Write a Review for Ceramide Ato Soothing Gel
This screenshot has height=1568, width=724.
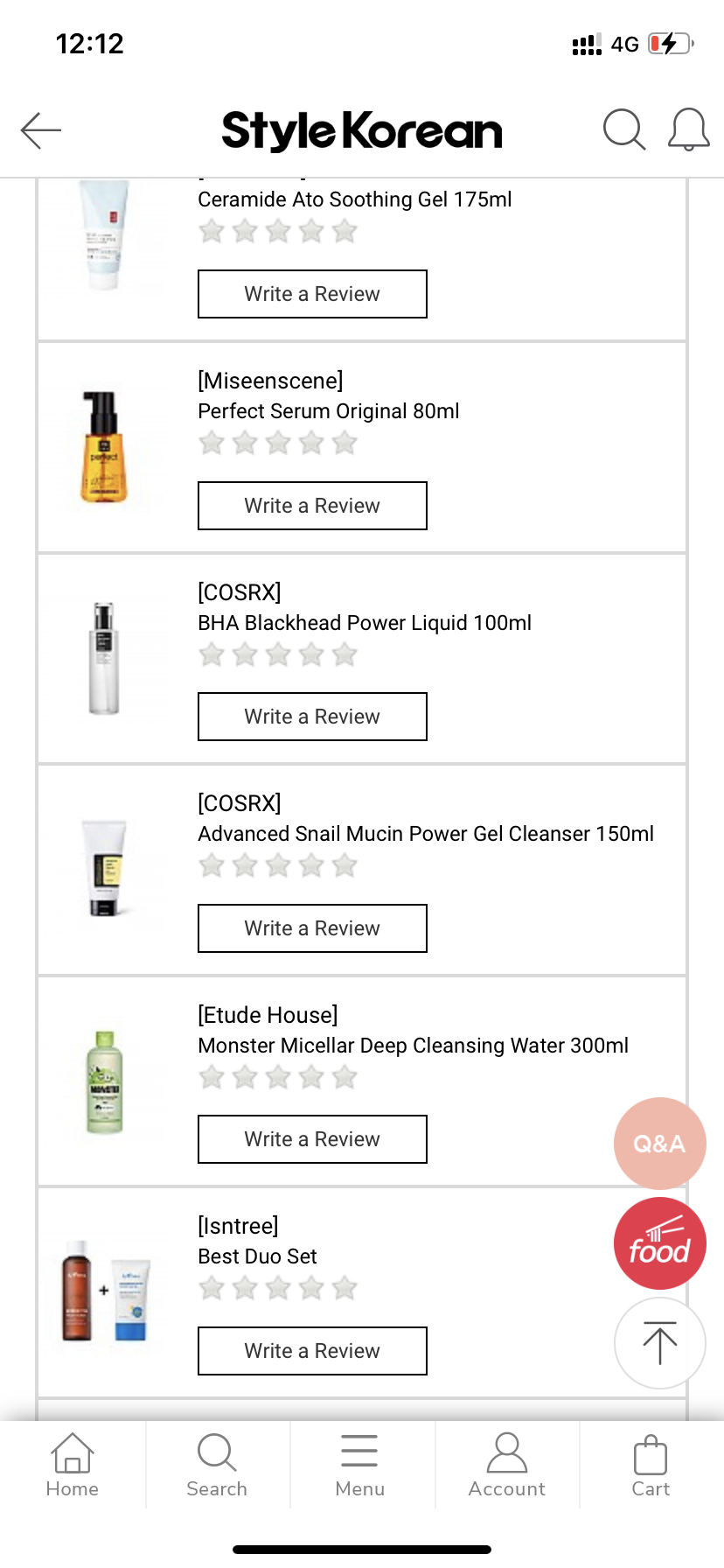312,294
